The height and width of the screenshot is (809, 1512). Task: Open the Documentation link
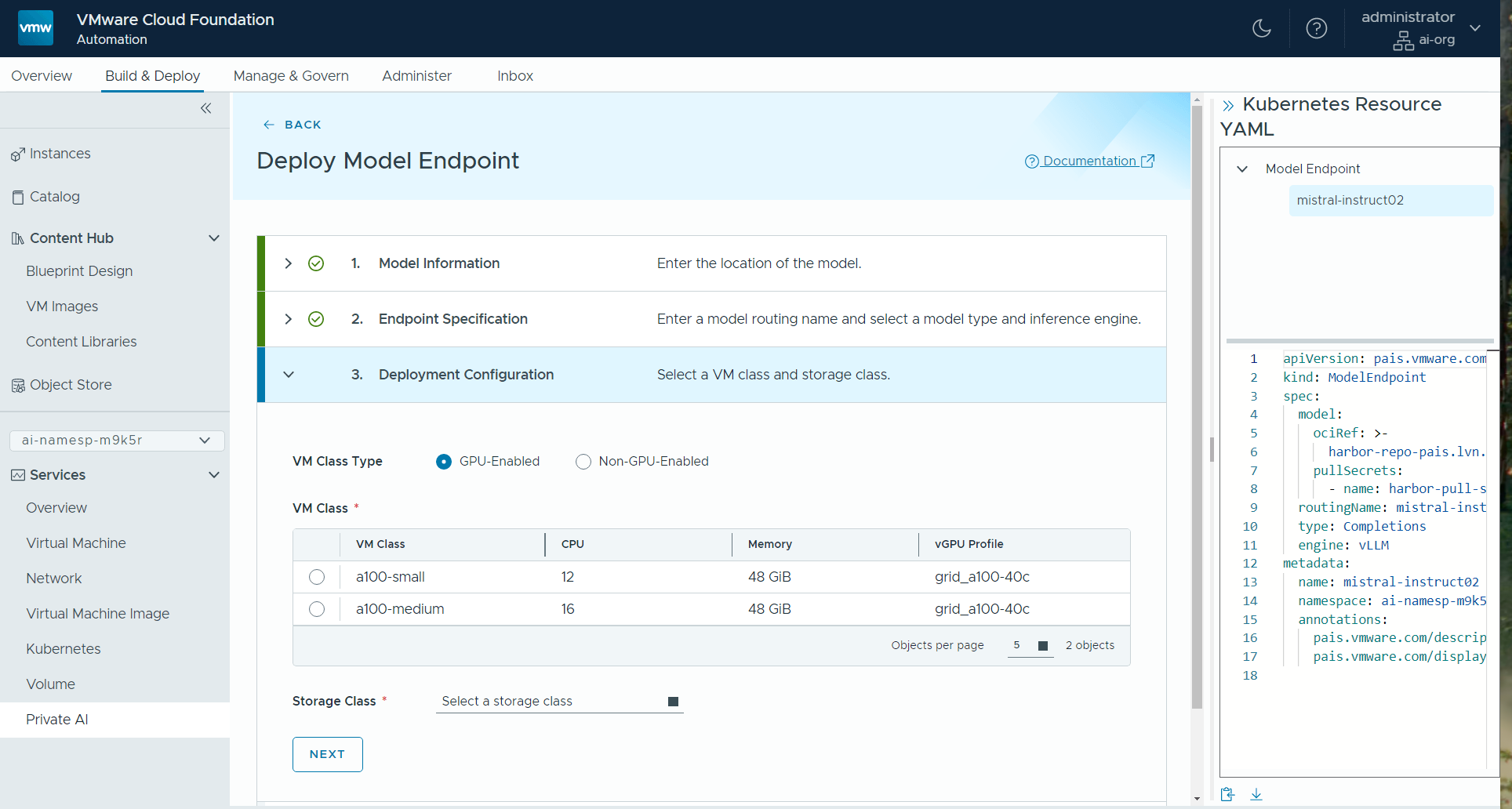tap(1089, 161)
